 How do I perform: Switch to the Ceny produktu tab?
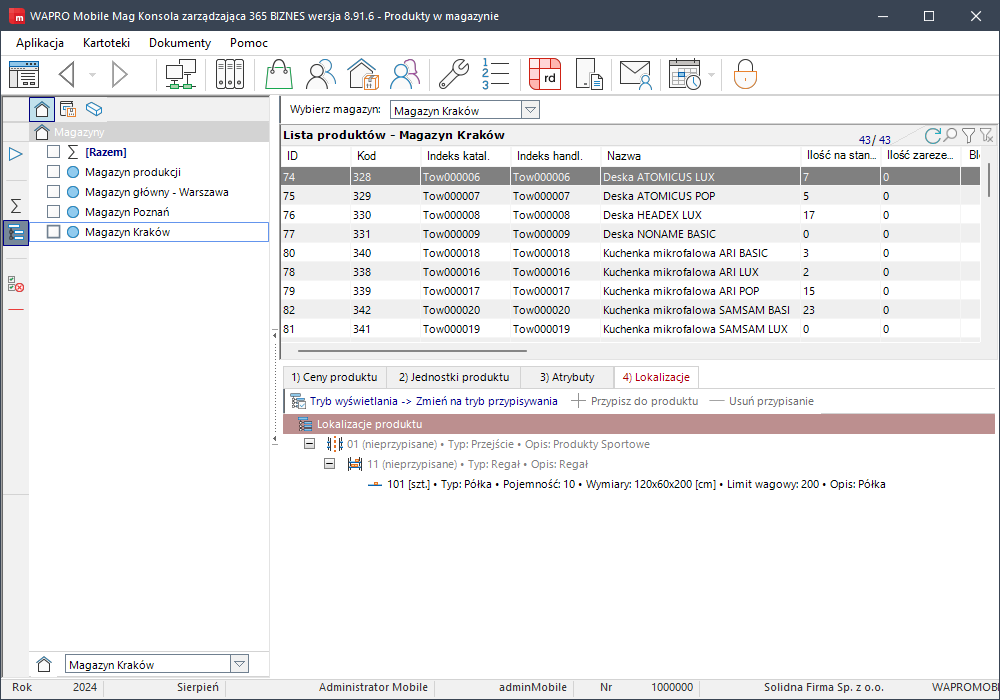334,377
